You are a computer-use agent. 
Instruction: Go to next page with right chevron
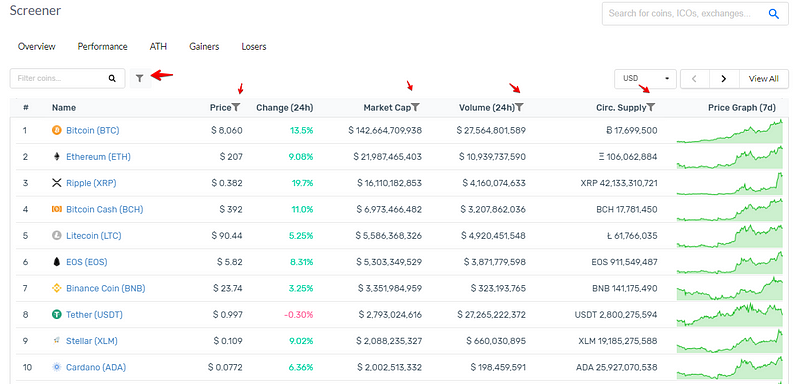click(724, 79)
